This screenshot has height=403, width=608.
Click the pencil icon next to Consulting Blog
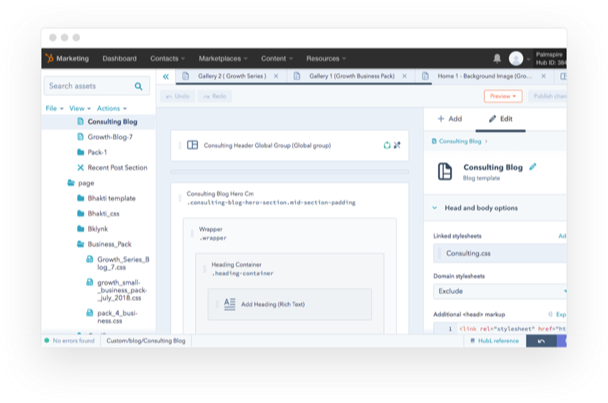(x=533, y=166)
